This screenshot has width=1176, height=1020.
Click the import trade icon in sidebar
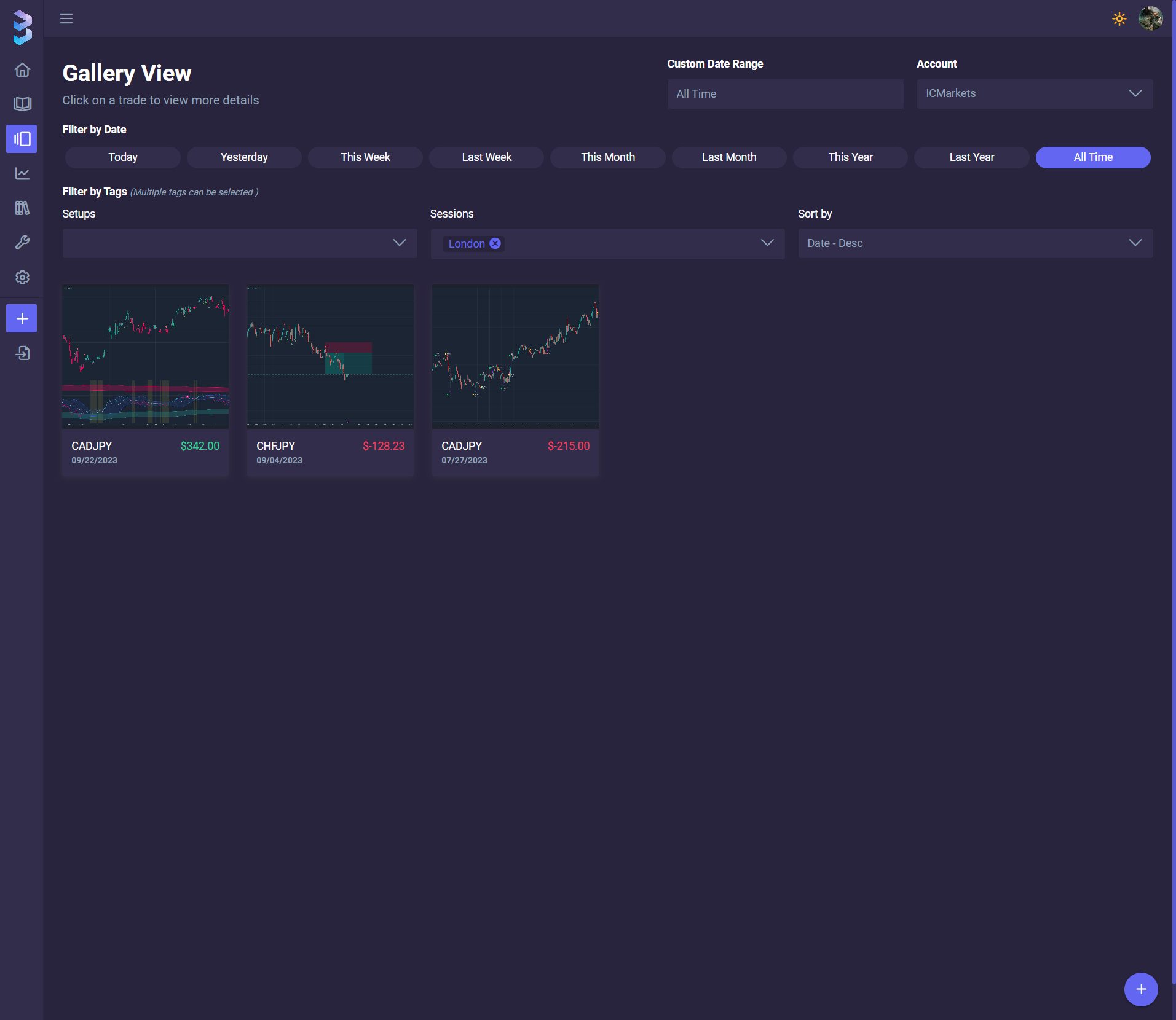coord(22,353)
